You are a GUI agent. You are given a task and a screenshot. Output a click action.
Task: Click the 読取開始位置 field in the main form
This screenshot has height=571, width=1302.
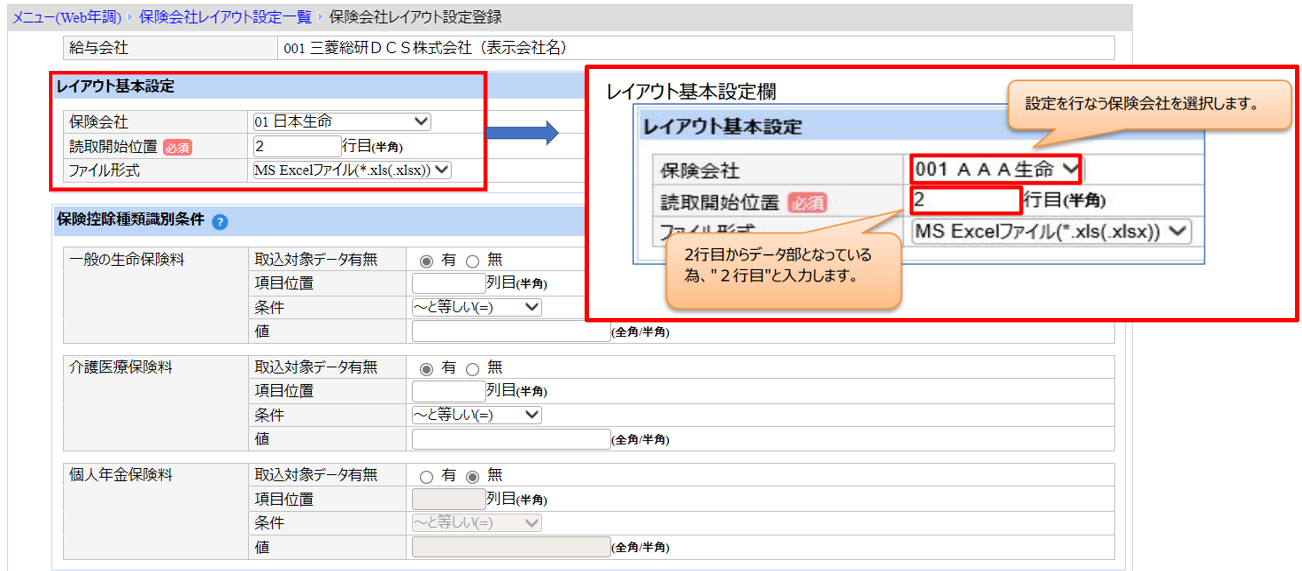[296, 146]
